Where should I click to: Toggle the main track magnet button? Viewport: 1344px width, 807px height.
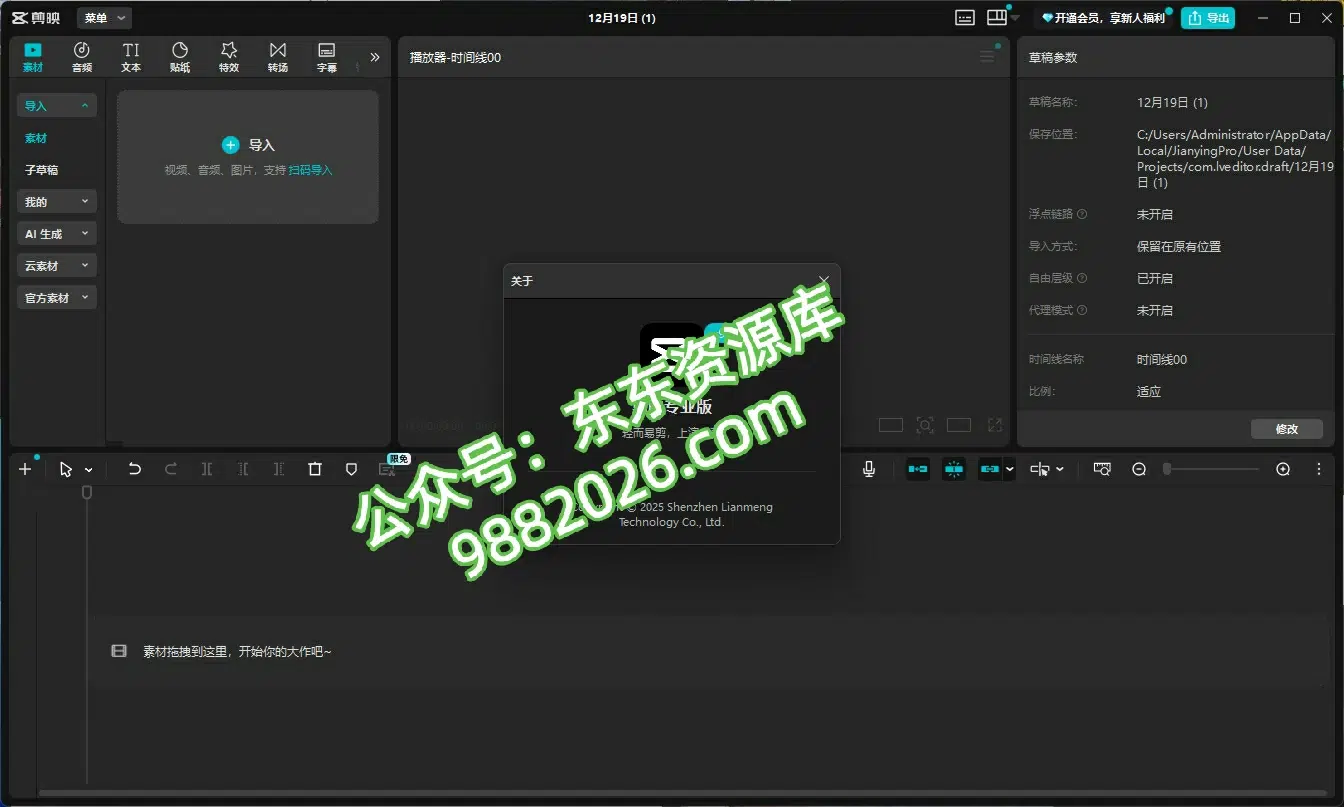pos(917,469)
